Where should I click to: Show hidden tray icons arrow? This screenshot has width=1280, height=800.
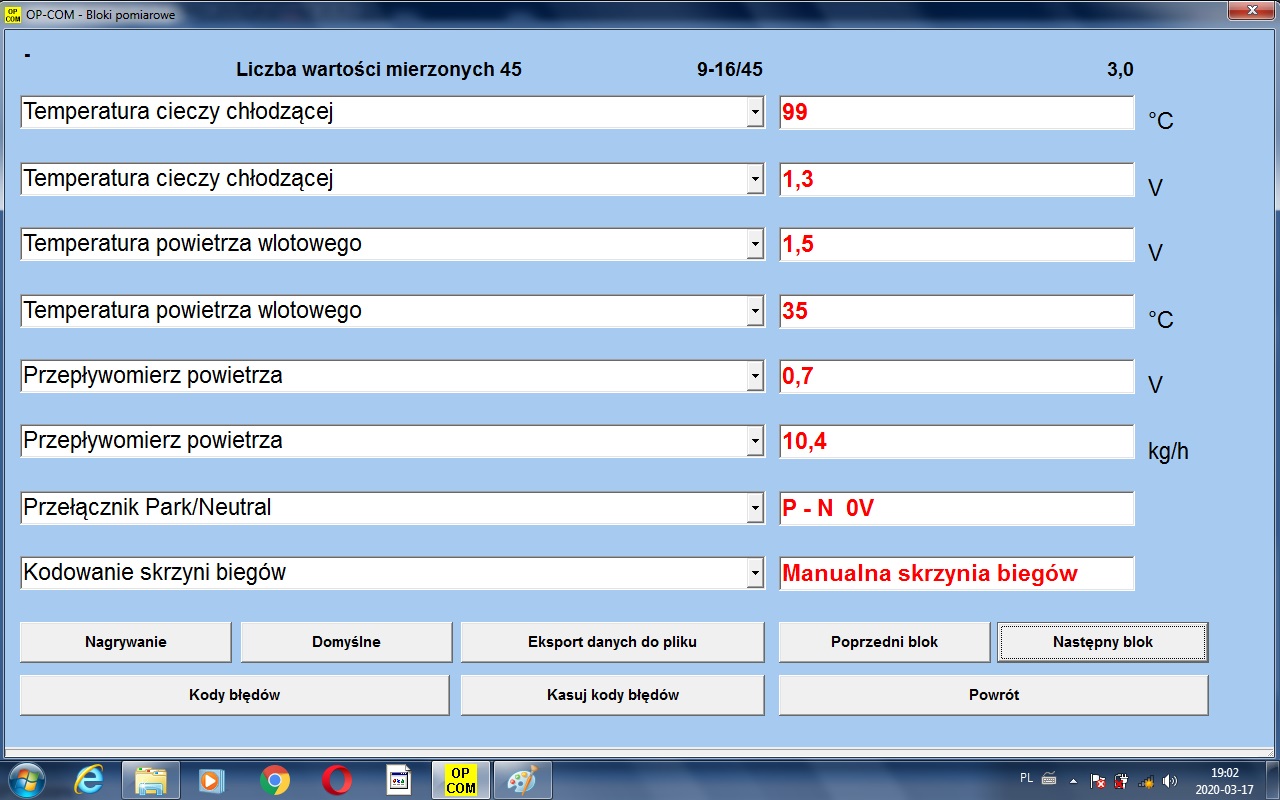[x=1073, y=781]
